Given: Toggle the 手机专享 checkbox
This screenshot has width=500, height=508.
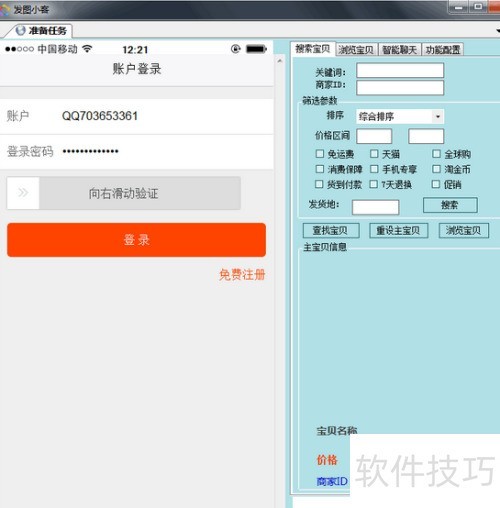Looking at the screenshot, I should point(374,169).
